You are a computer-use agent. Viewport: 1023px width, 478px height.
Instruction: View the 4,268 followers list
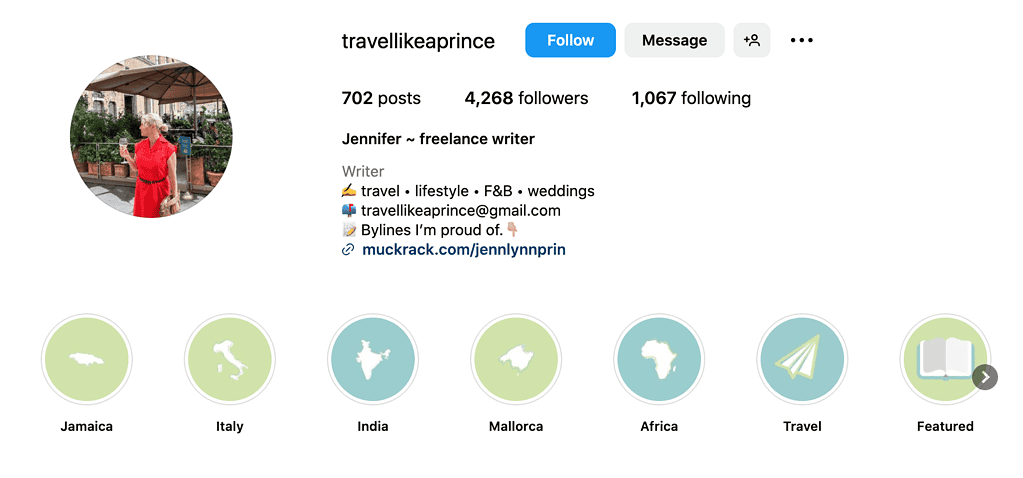click(x=527, y=98)
